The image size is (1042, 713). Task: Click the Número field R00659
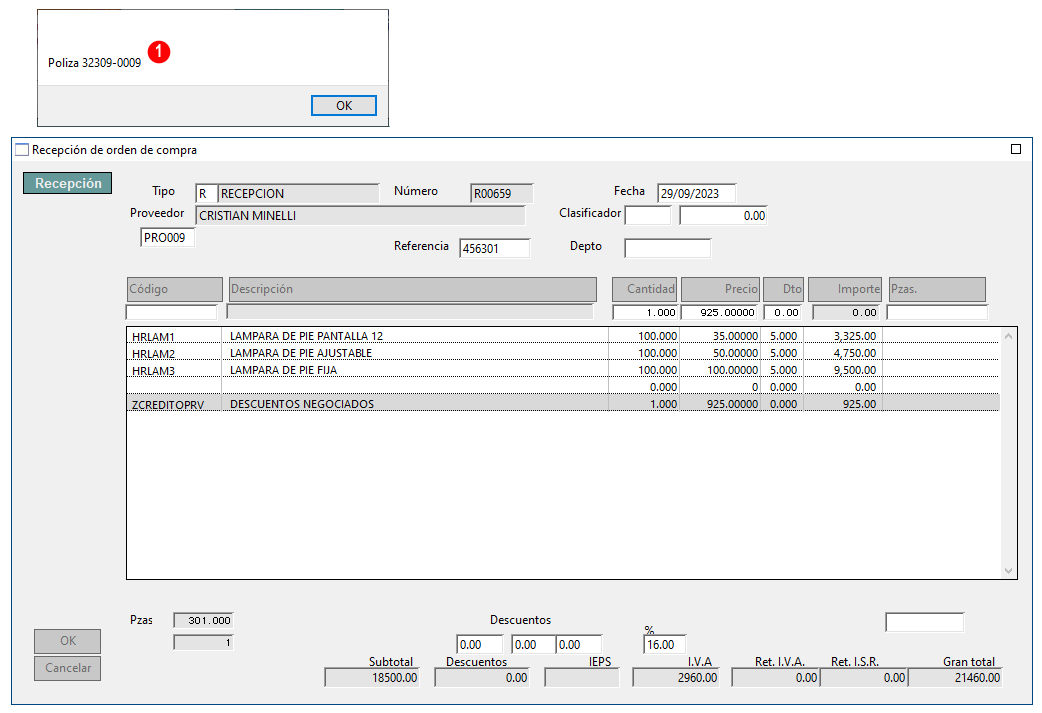[502, 193]
